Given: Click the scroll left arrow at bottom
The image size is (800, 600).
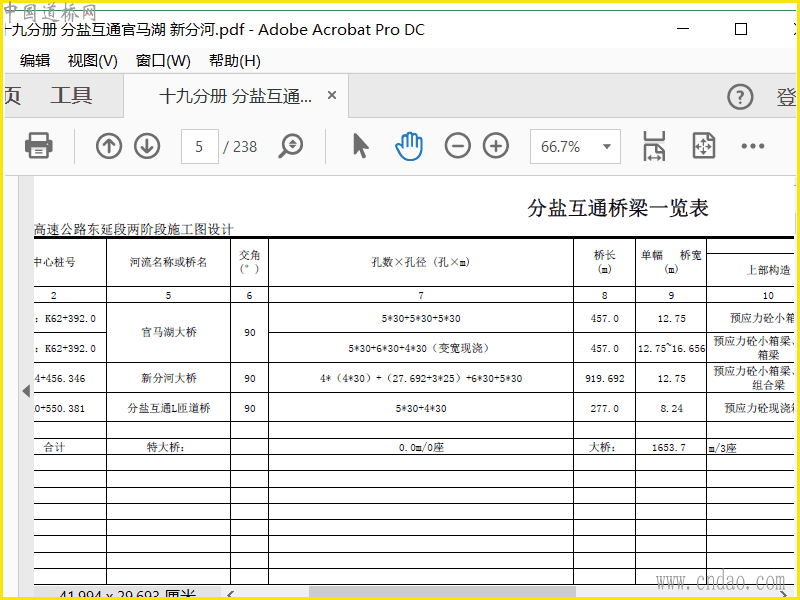Looking at the screenshot, I should 230,592.
